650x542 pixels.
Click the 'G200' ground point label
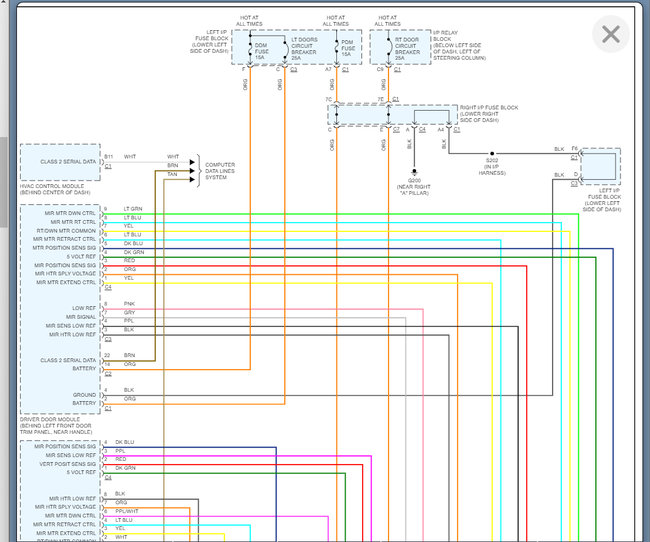(x=414, y=180)
